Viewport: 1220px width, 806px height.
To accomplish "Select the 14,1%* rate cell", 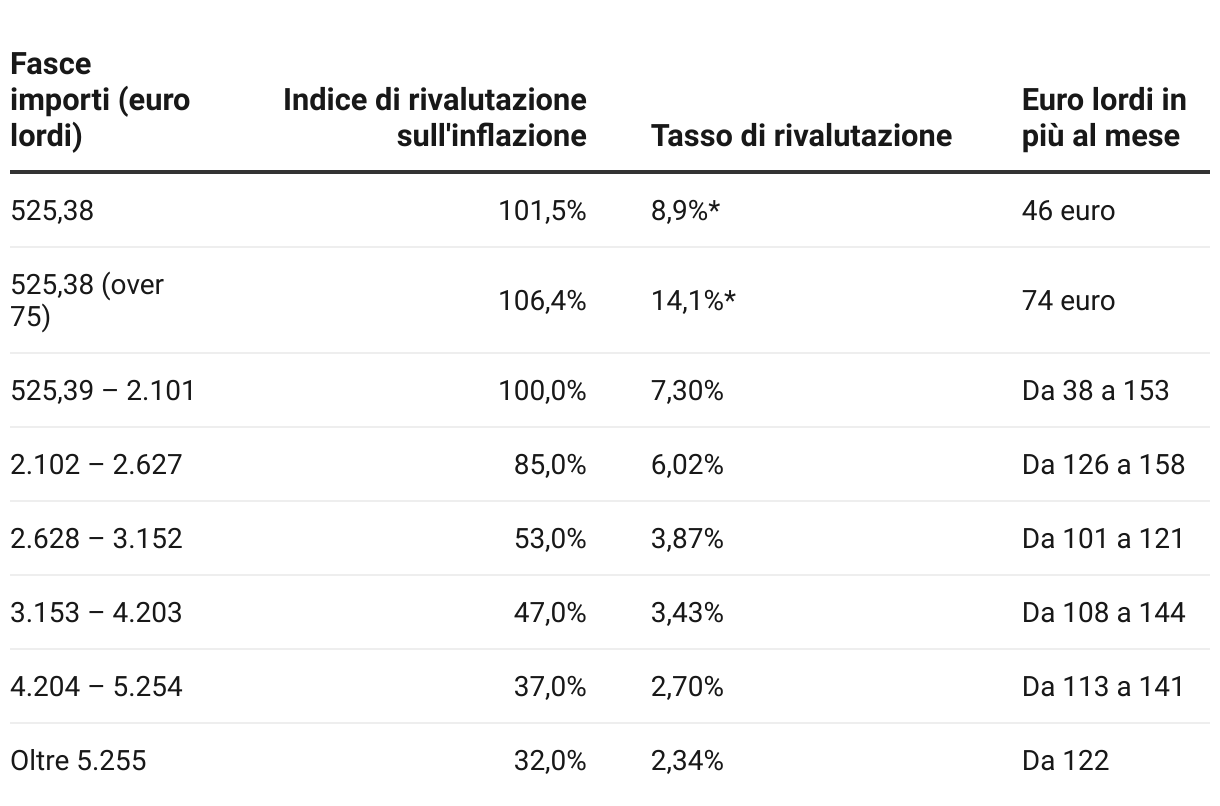I will pyautogui.click(x=693, y=300).
